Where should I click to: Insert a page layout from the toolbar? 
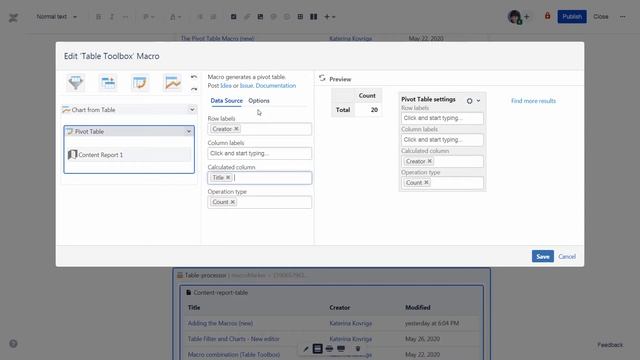313,17
